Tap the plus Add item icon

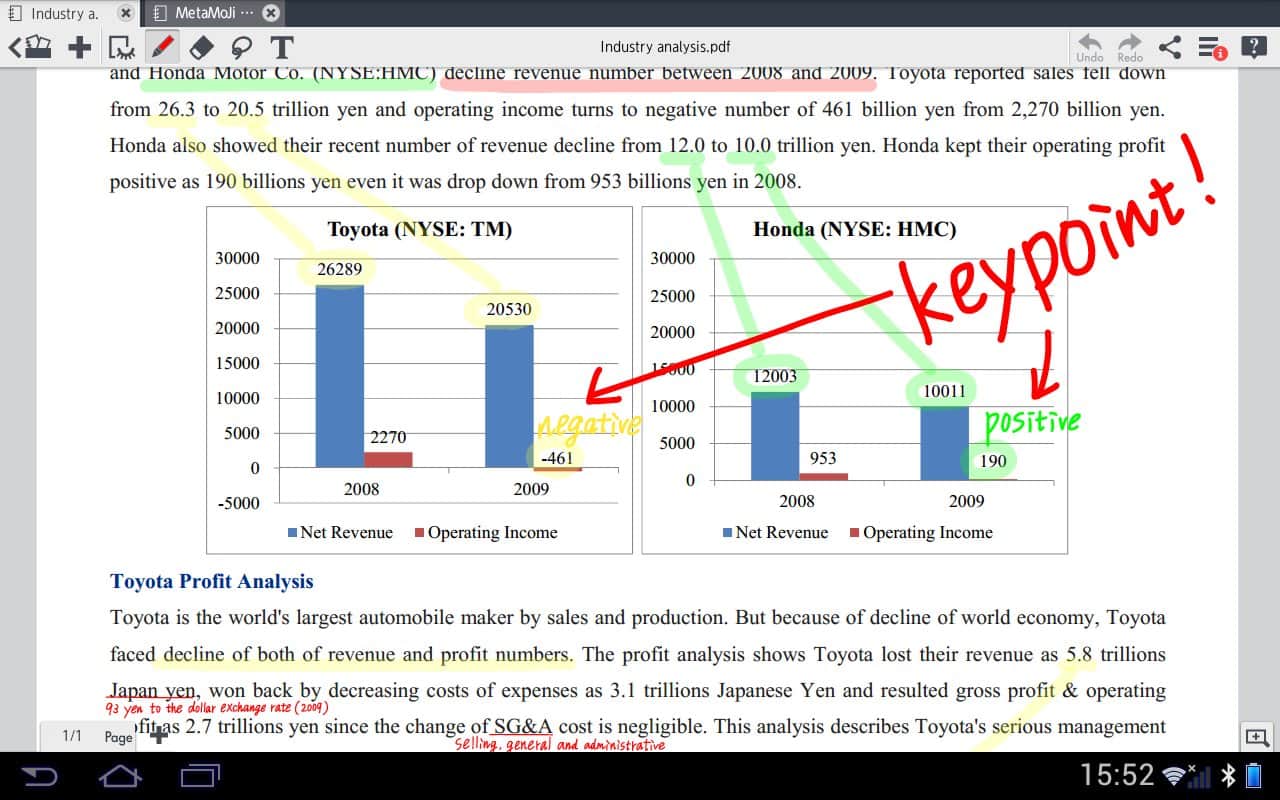pyautogui.click(x=80, y=47)
